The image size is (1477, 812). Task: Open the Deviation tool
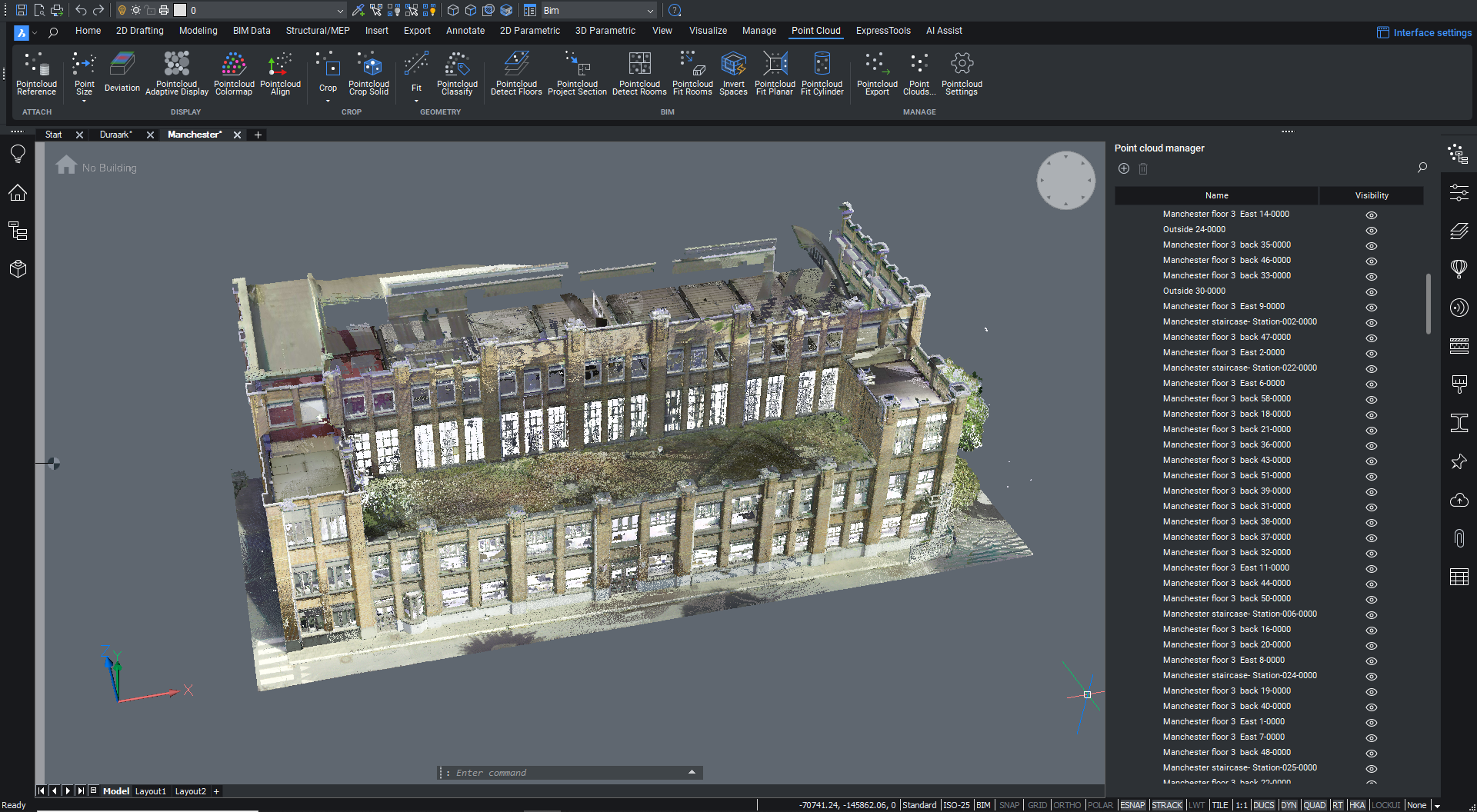[x=122, y=73]
